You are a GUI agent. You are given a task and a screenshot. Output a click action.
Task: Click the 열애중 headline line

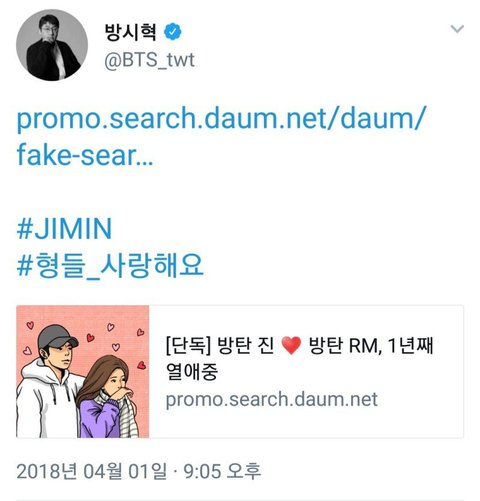[x=192, y=371]
